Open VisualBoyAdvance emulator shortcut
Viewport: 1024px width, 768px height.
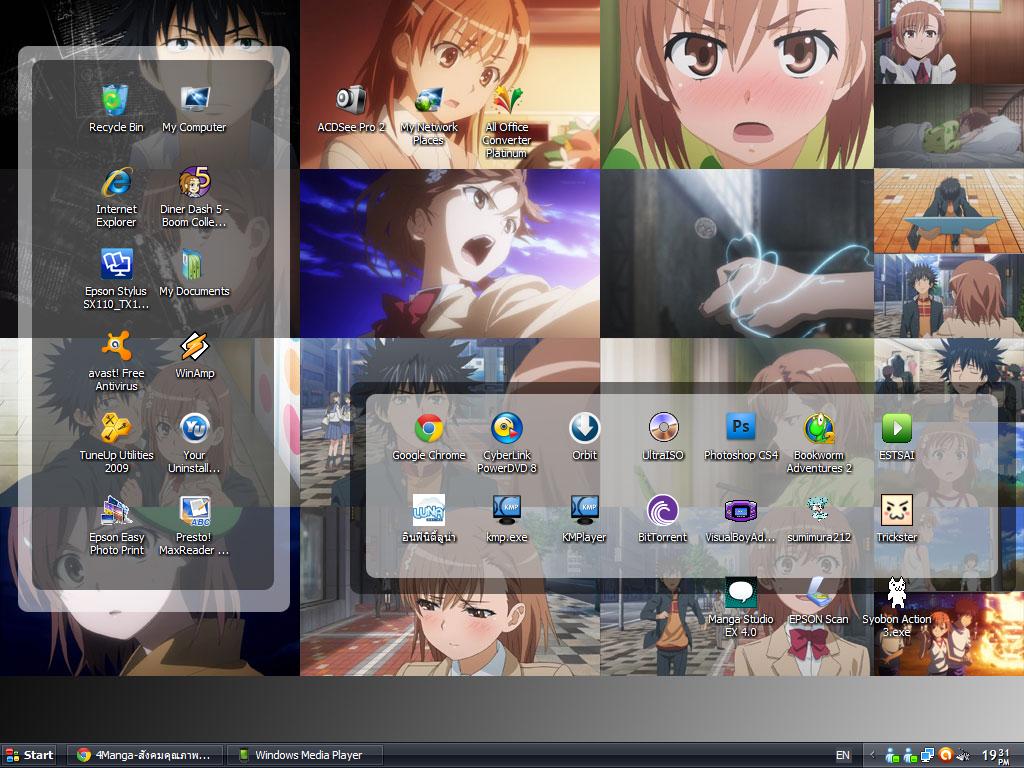point(741,519)
